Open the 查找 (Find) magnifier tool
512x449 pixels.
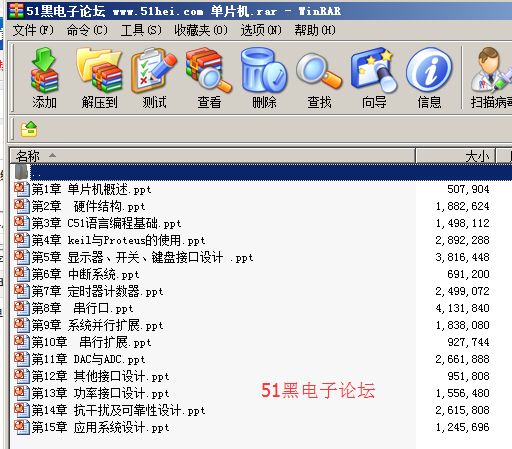tap(319, 78)
